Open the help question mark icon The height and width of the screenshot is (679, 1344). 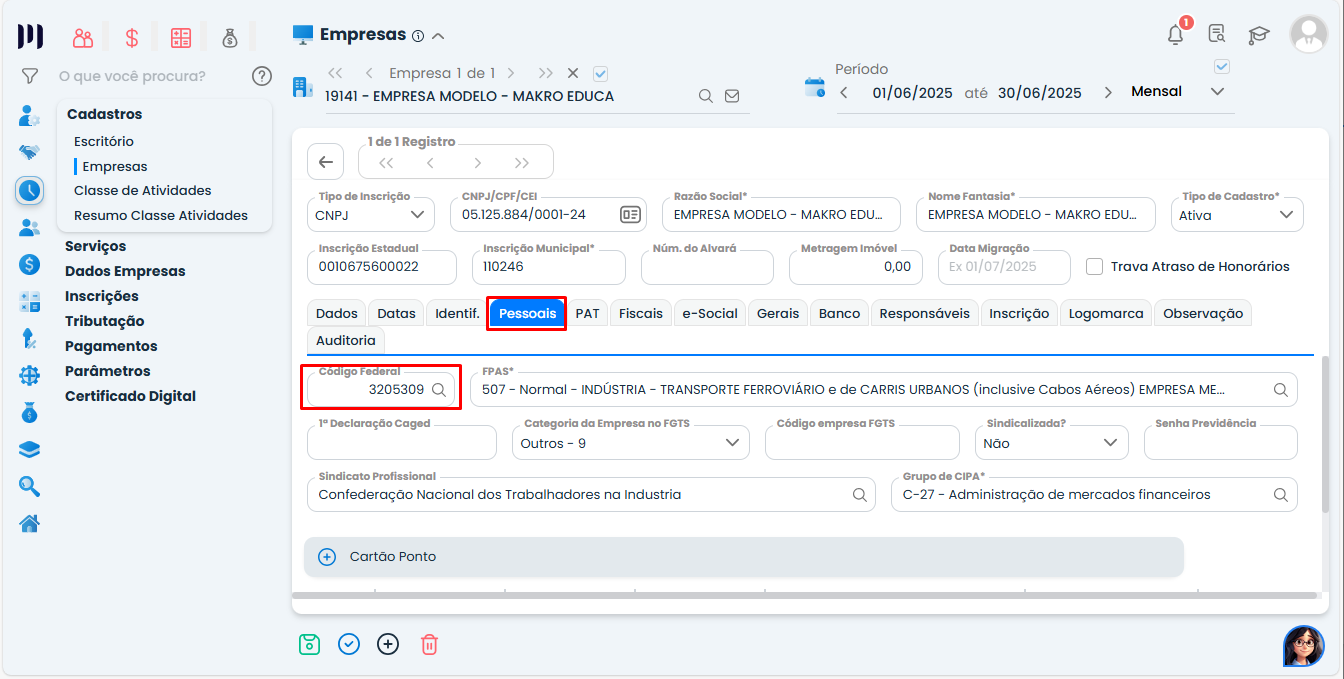pos(262,76)
